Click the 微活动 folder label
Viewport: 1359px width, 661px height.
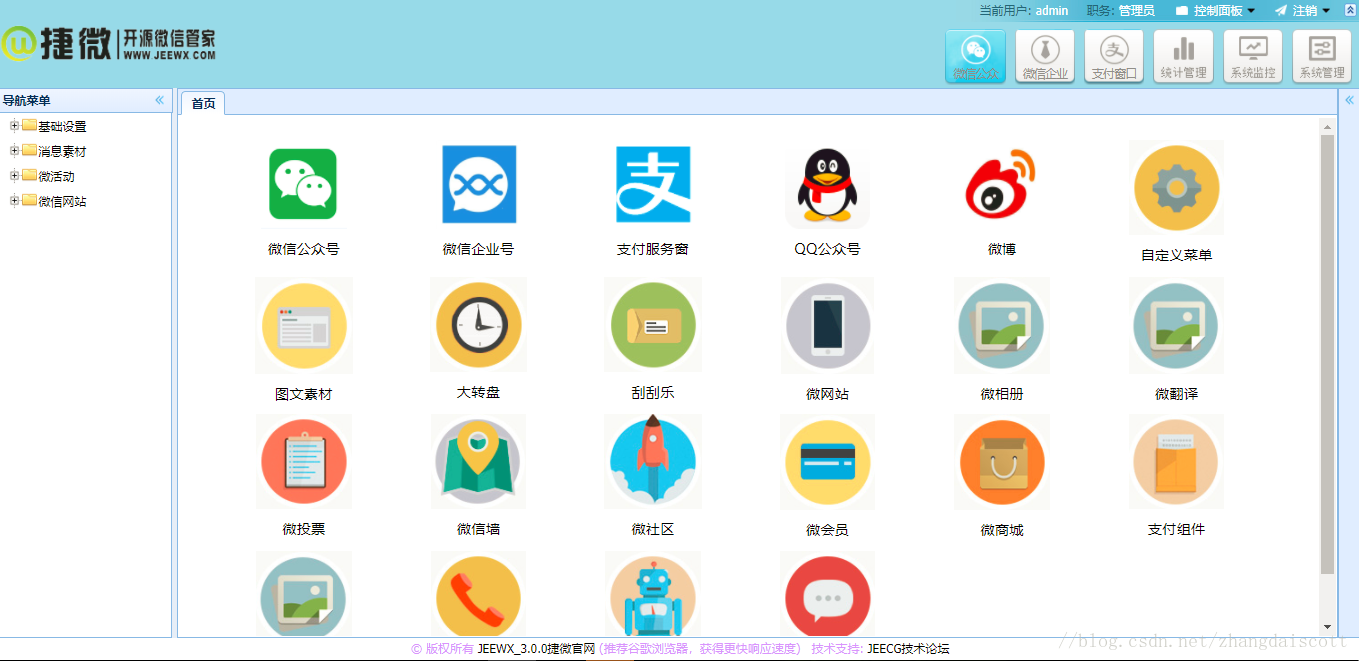coord(56,176)
